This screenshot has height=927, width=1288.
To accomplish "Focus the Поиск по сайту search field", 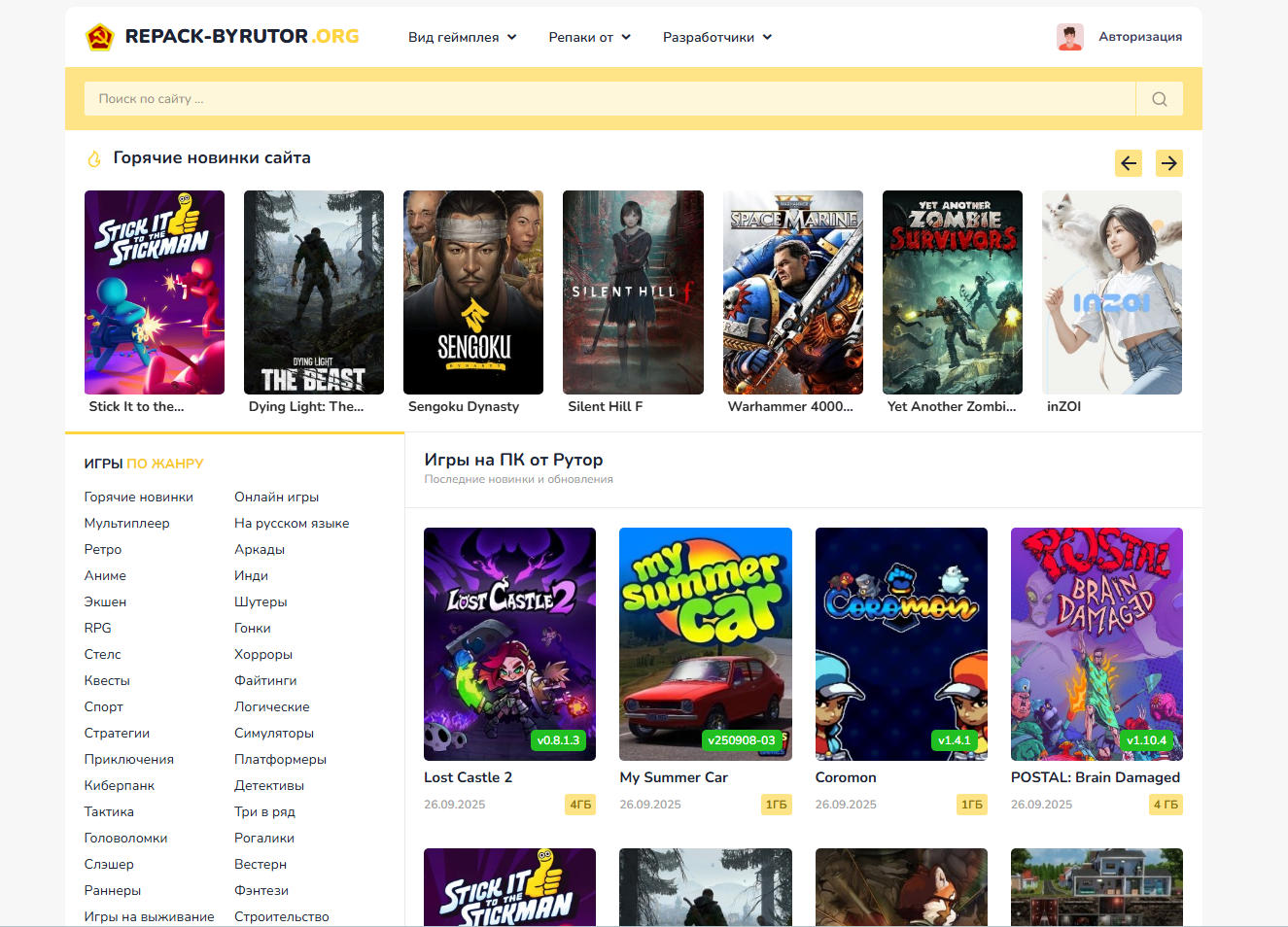I will pos(610,99).
